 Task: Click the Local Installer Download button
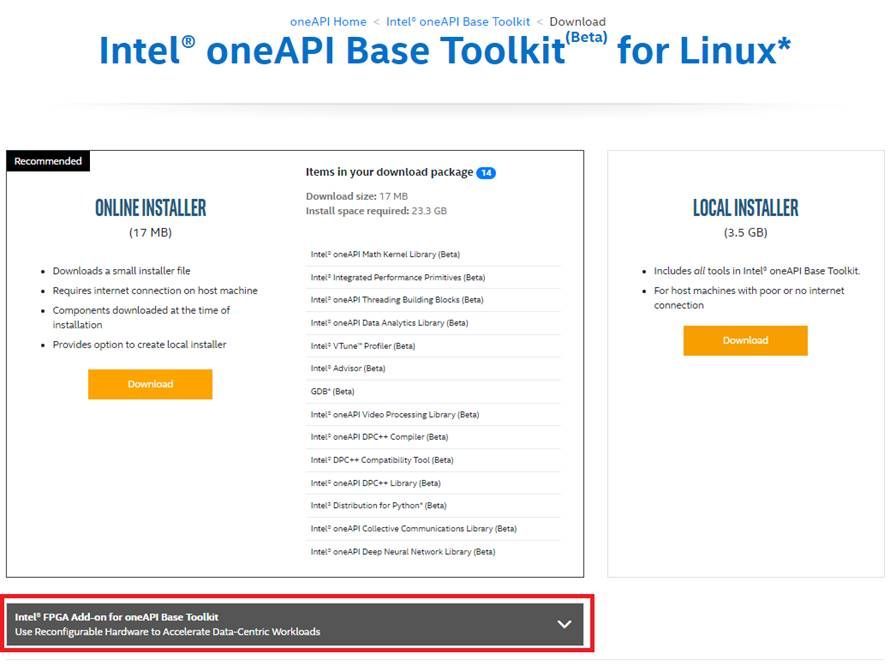(x=745, y=340)
